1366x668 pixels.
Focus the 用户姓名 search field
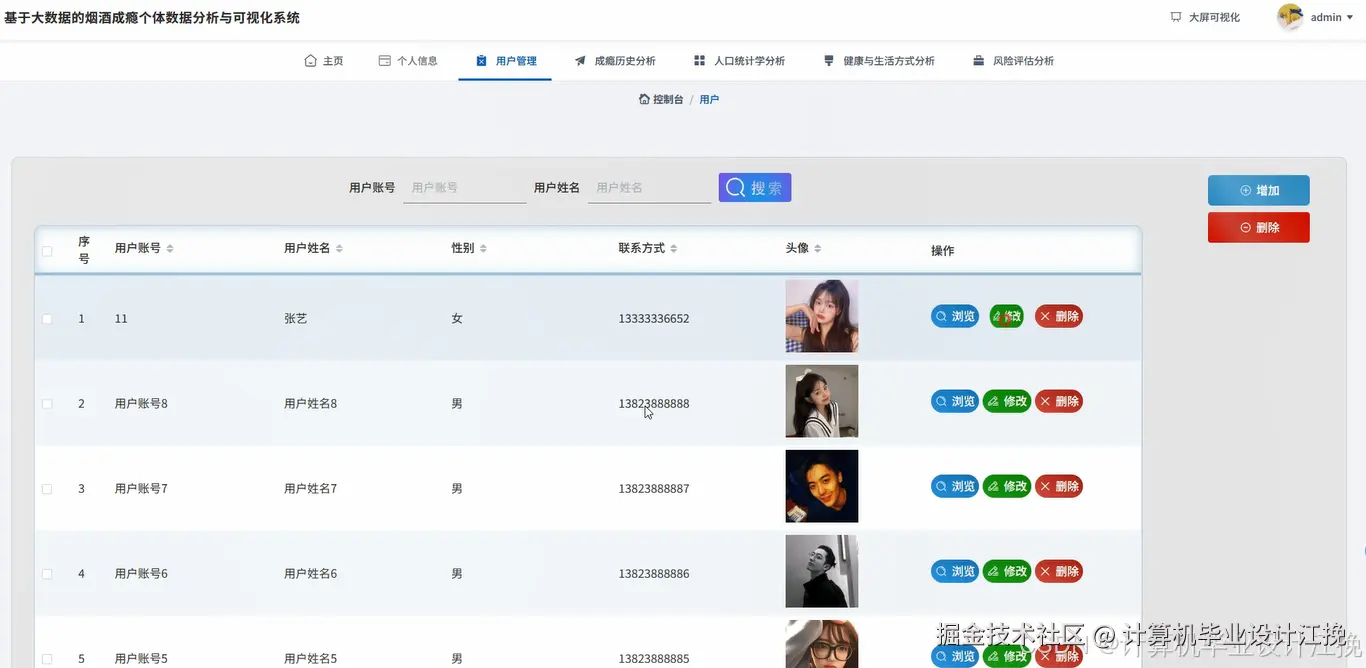tap(649, 188)
